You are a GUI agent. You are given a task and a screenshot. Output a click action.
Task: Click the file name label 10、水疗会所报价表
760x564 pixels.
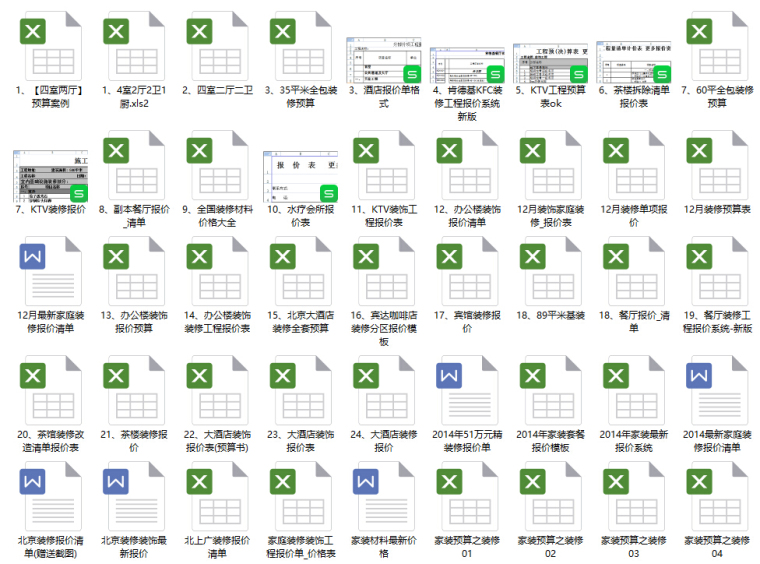tap(301, 216)
